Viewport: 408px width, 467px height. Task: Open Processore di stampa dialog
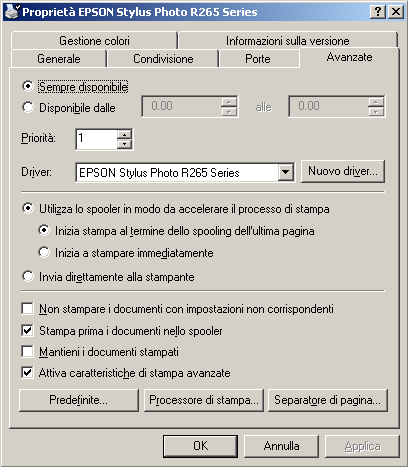point(204,400)
